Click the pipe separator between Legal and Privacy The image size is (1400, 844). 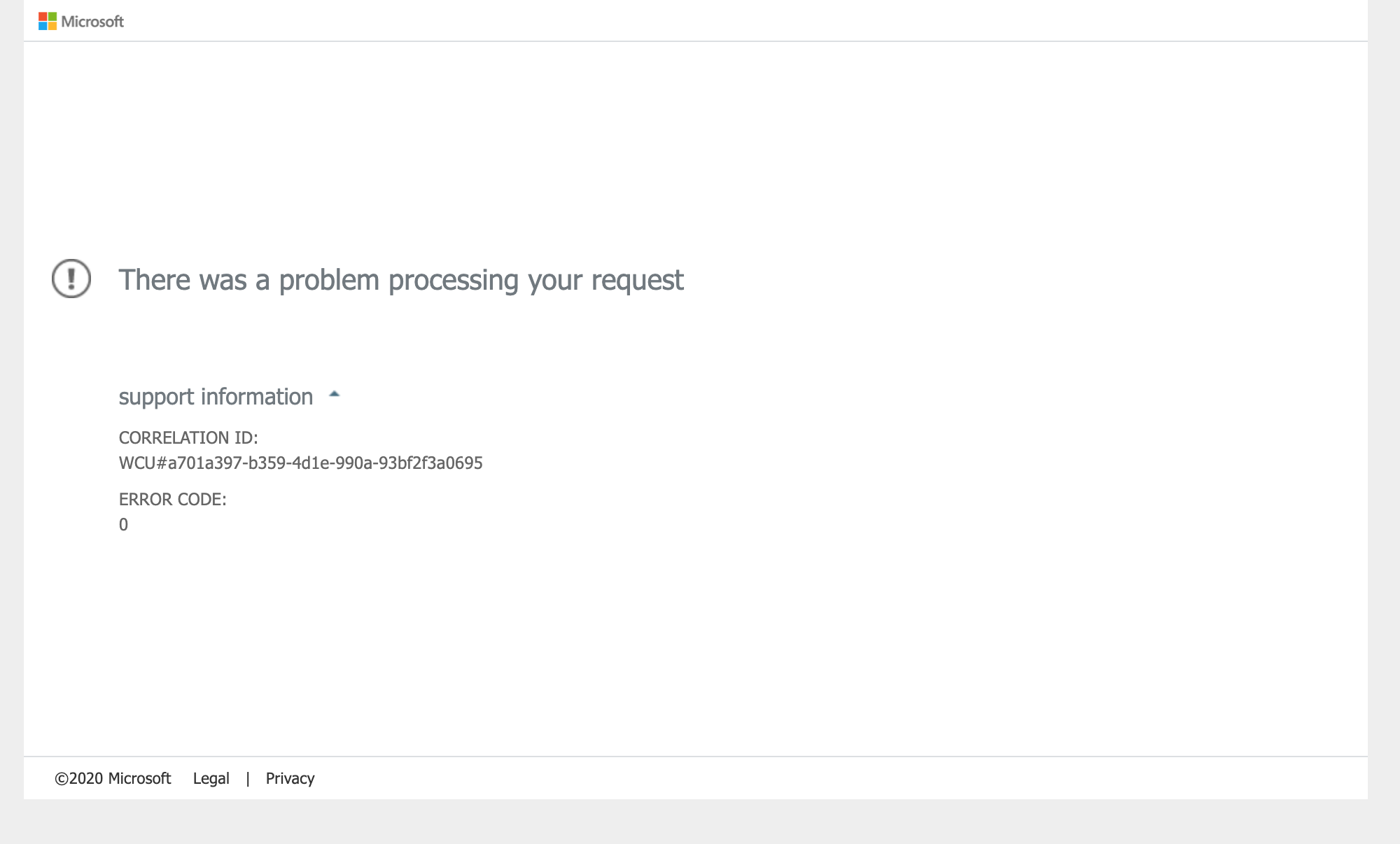[x=248, y=779]
